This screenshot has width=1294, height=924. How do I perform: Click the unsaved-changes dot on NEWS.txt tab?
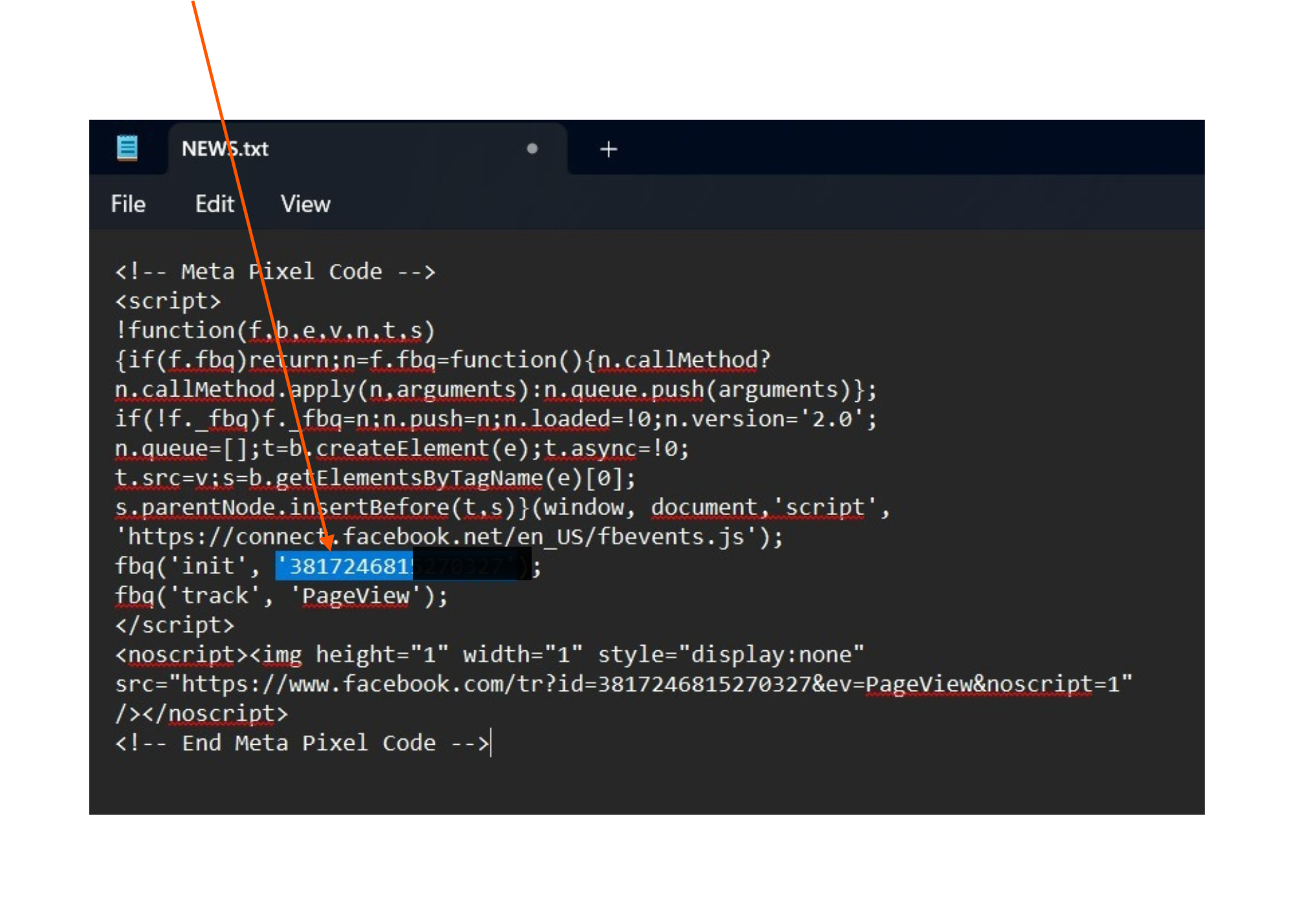coord(532,149)
